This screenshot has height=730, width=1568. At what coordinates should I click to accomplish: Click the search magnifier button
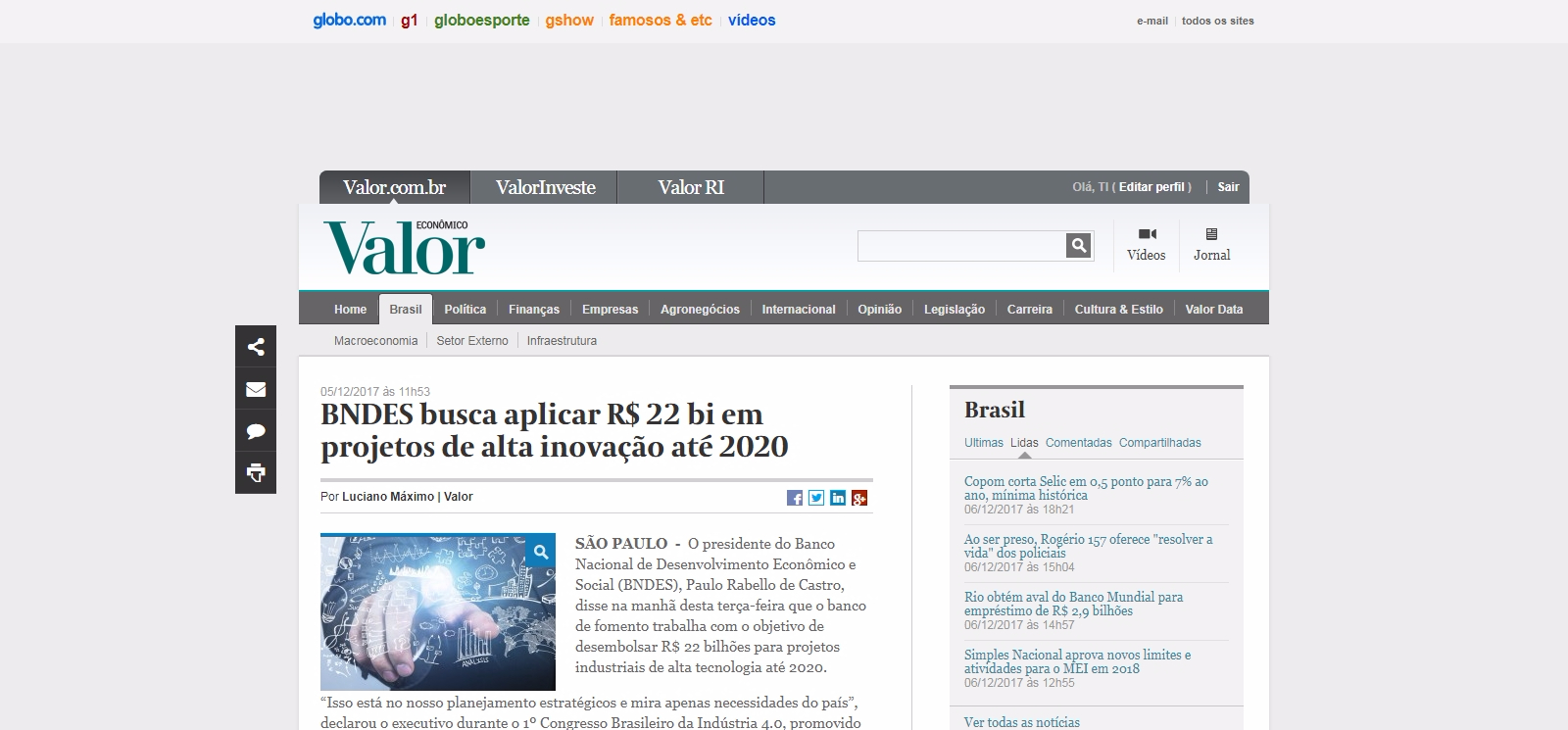pyautogui.click(x=1079, y=246)
